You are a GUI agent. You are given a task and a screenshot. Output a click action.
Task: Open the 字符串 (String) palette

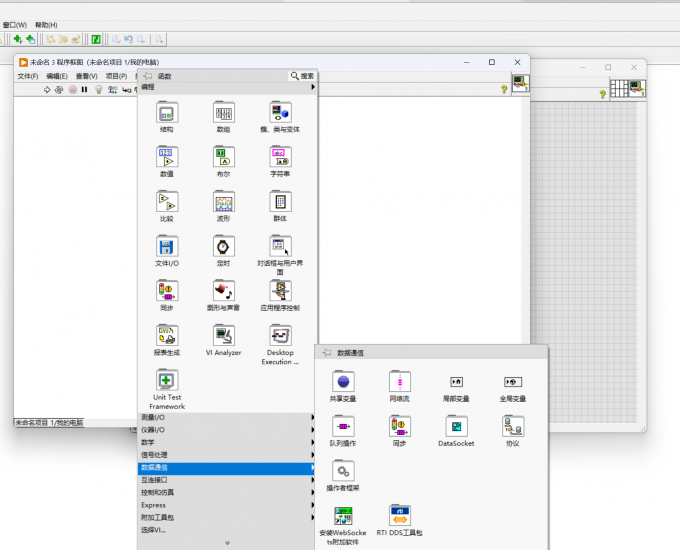point(280,157)
